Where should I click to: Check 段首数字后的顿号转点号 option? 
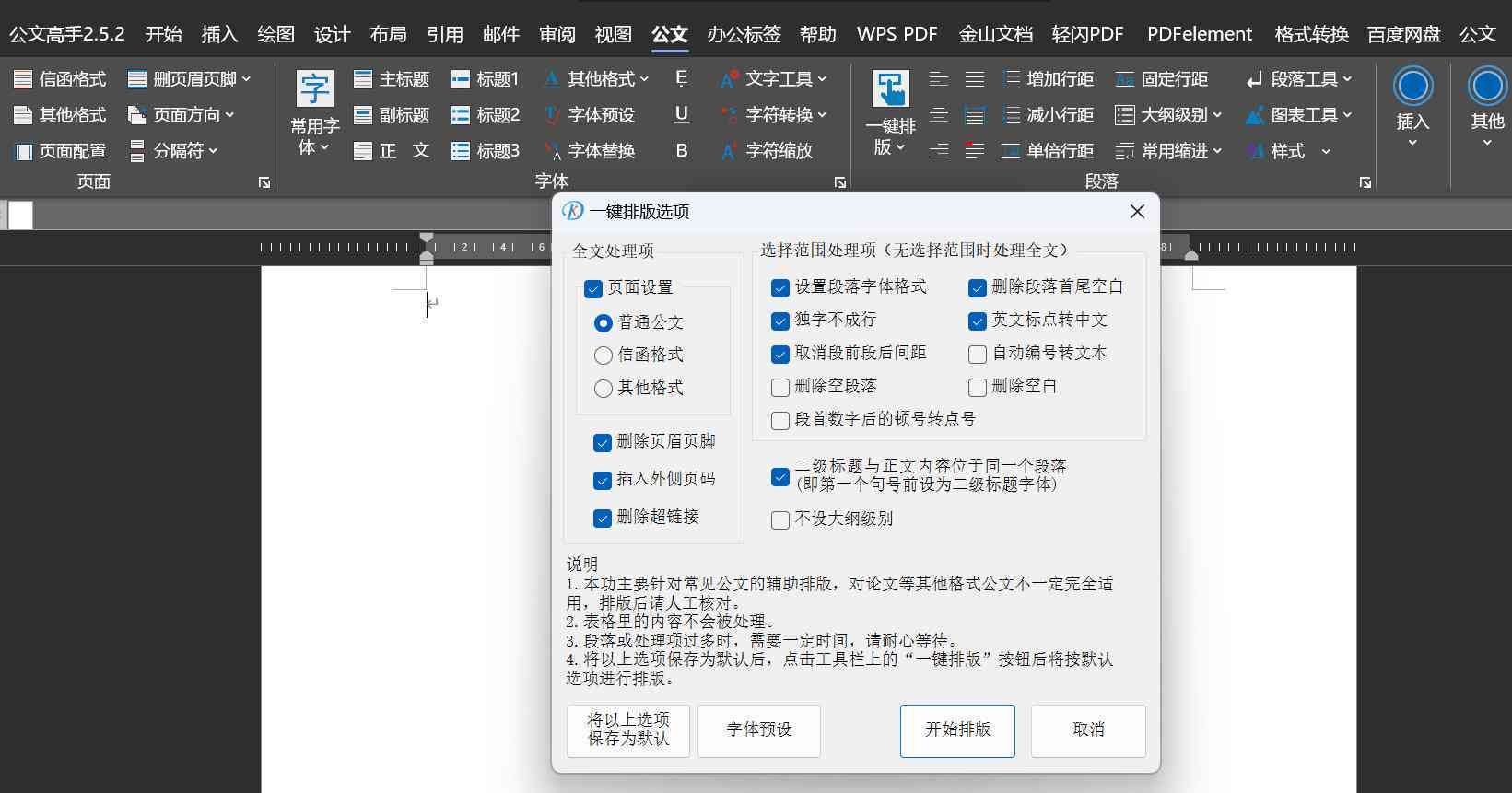[780, 421]
